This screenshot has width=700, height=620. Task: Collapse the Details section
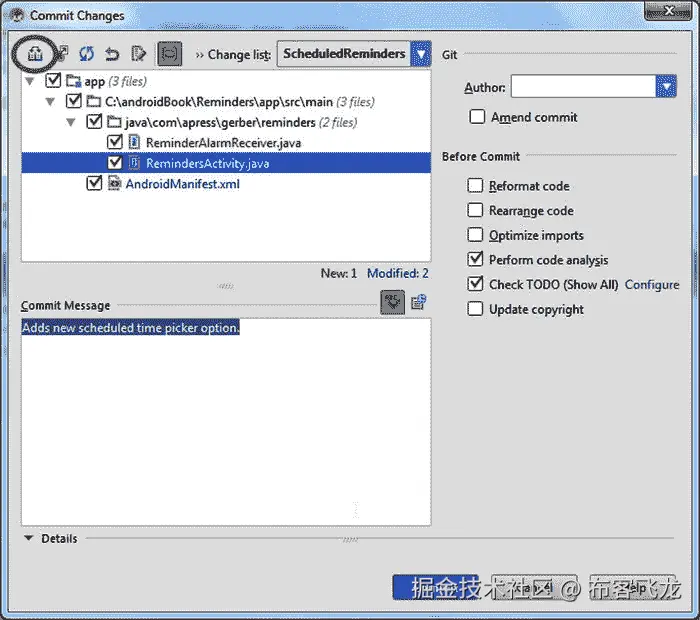click(x=29, y=538)
